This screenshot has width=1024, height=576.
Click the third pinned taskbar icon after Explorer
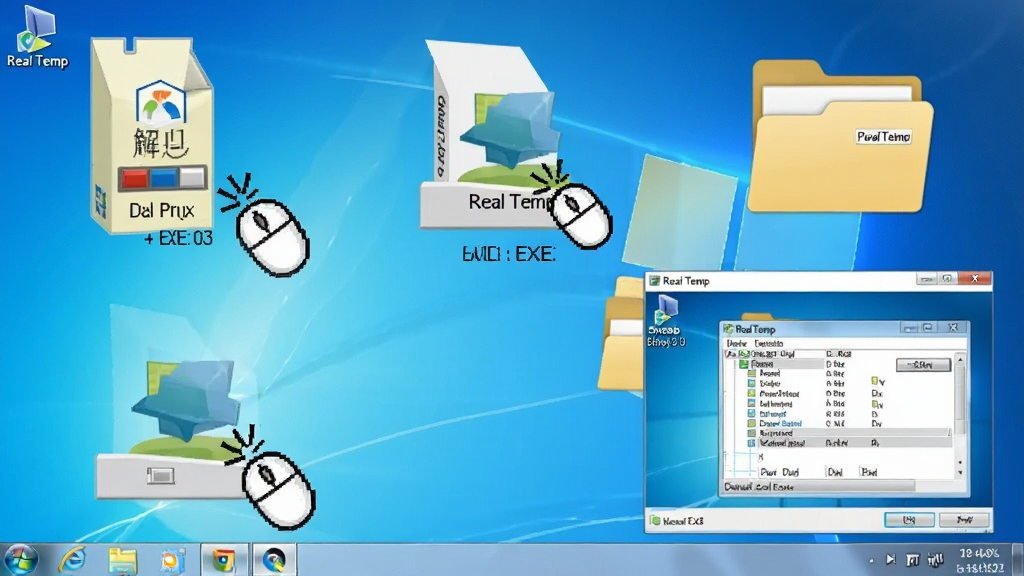(172, 560)
